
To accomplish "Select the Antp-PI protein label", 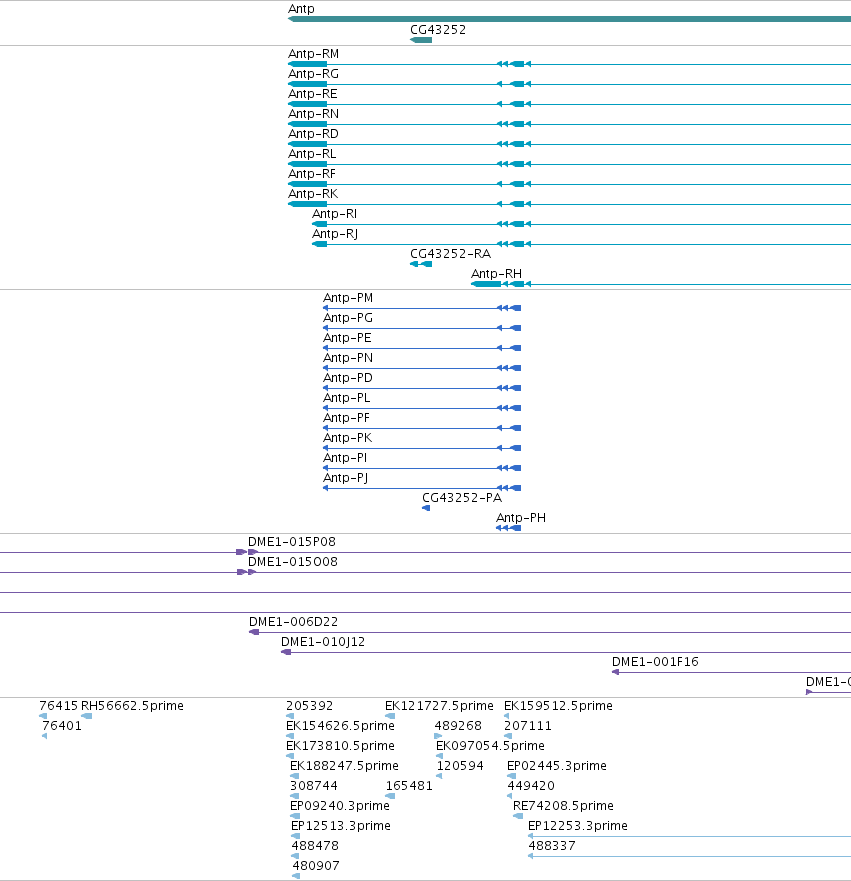I will click(x=345, y=458).
